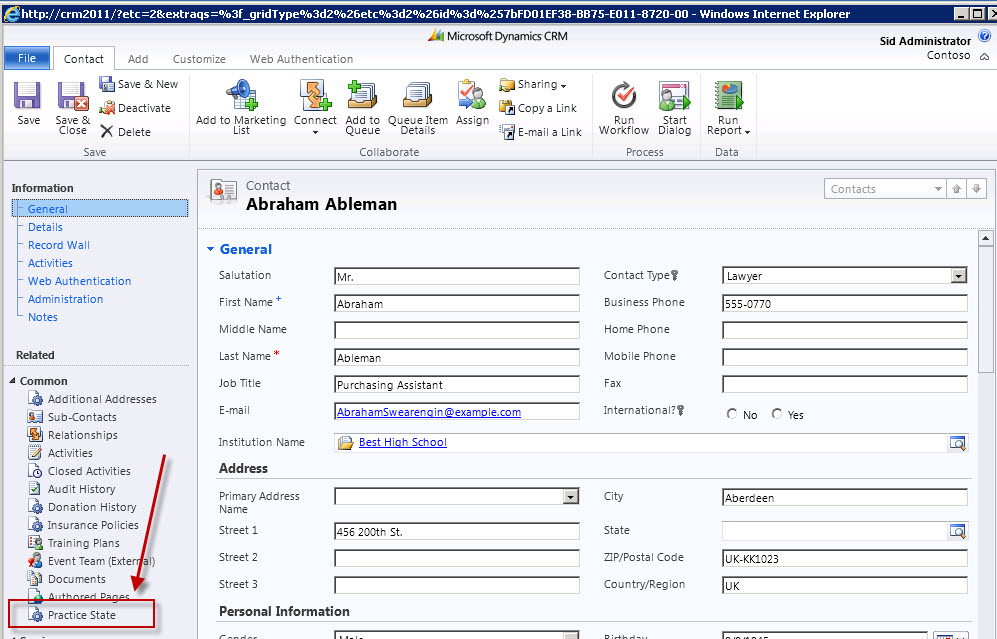Open Practice State in Related list
997x639 pixels.
82,615
